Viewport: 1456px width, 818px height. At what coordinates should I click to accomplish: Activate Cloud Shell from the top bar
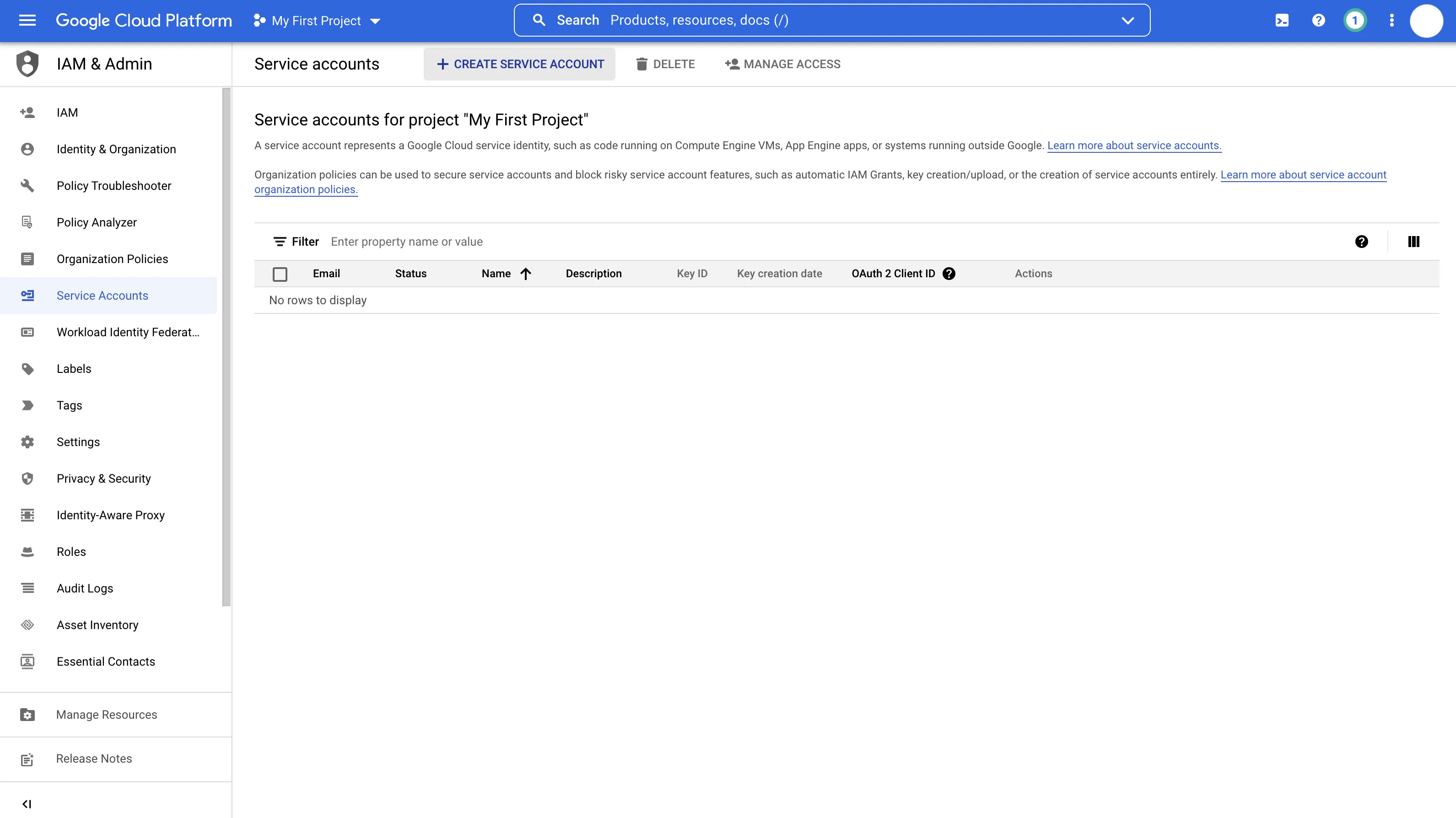click(1282, 20)
